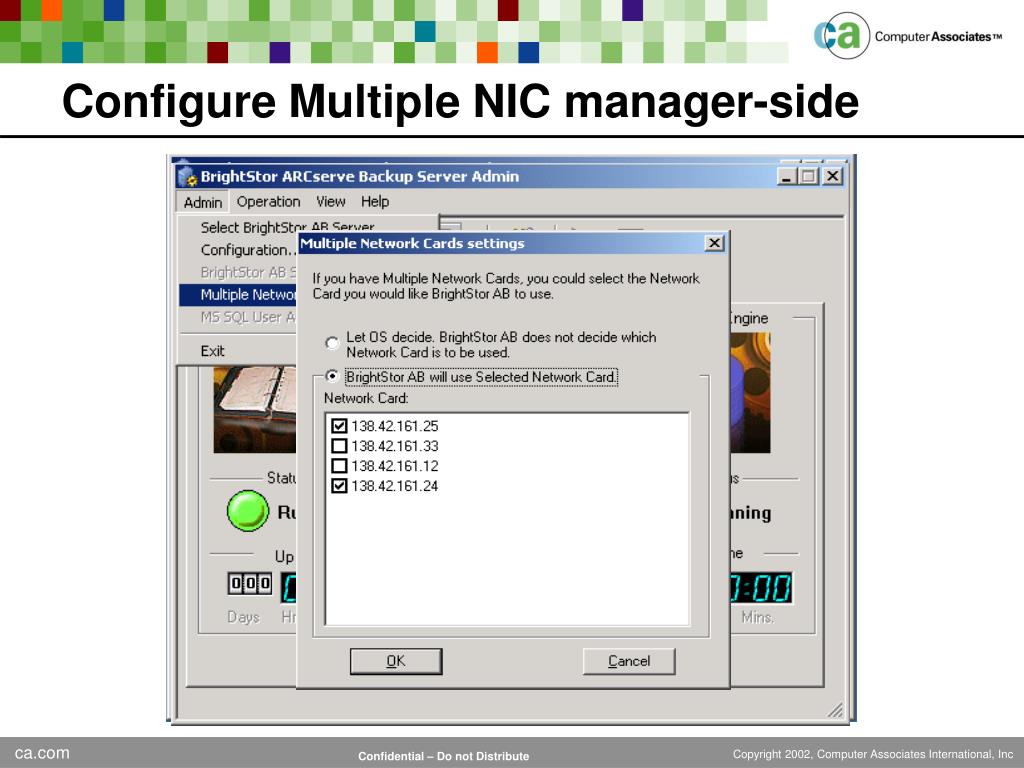Minimize the BrightStor ARCserve Server Admin window
1024x768 pixels.
point(787,176)
